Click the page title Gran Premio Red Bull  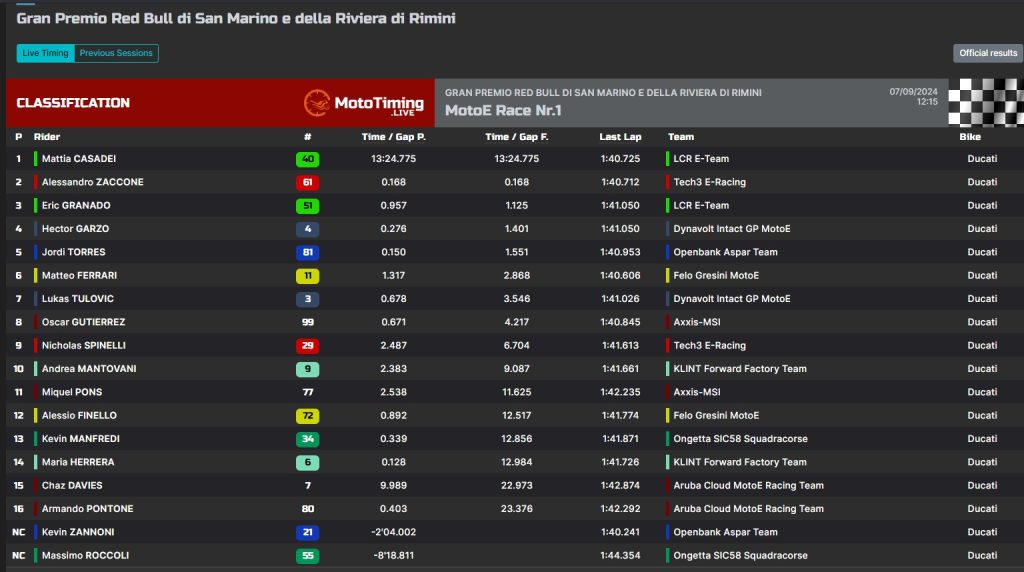tap(236, 18)
